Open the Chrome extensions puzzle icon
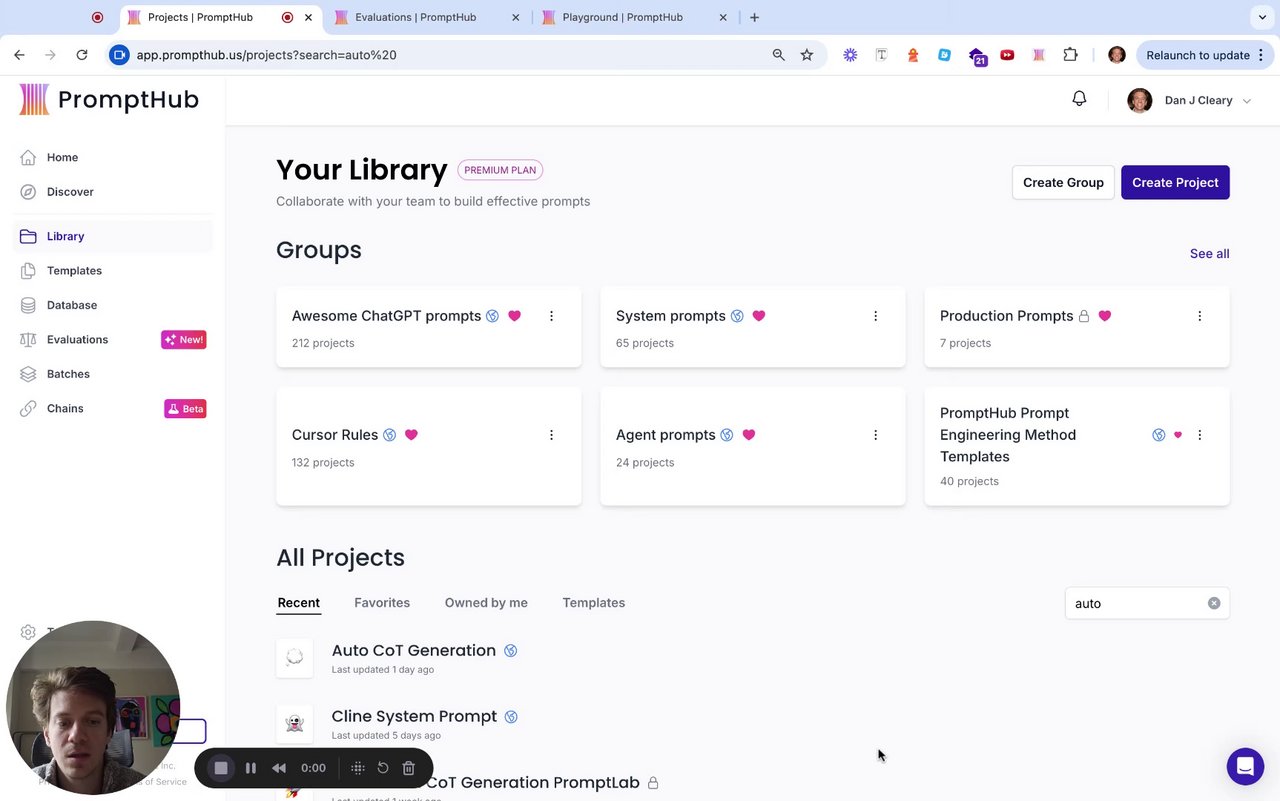 point(1070,55)
